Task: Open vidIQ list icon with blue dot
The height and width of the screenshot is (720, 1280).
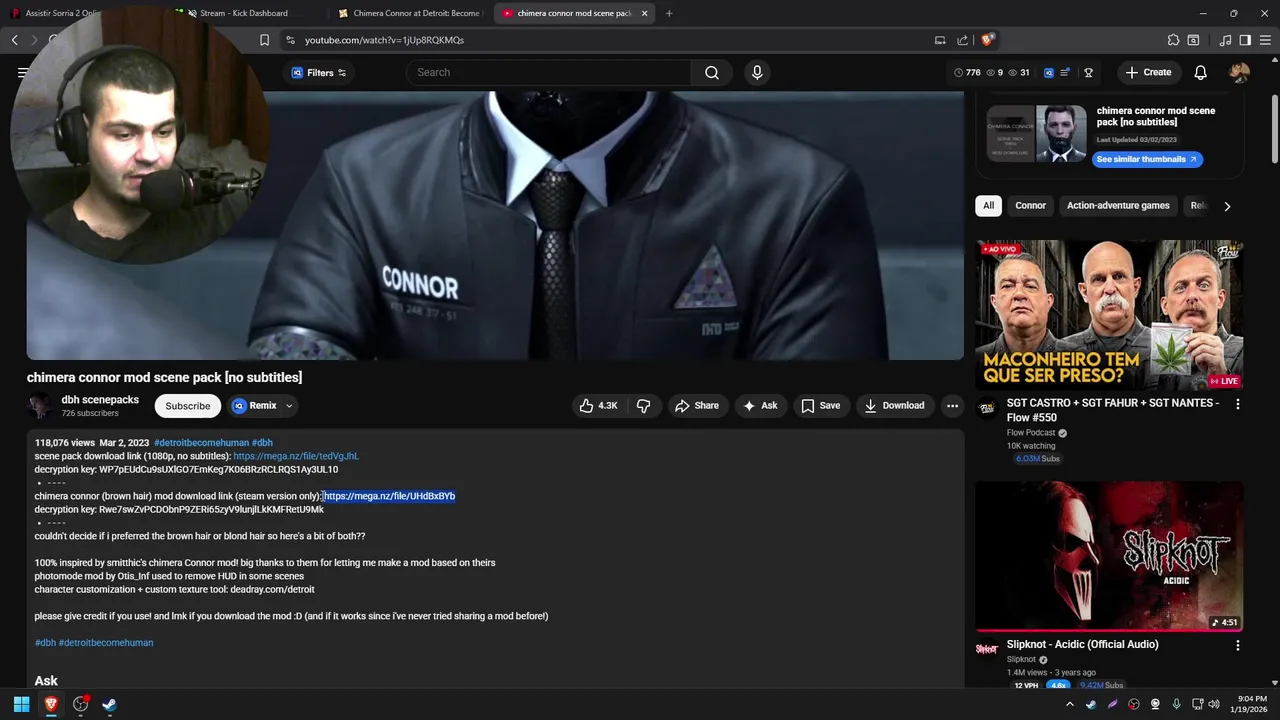Action: [1065, 73]
